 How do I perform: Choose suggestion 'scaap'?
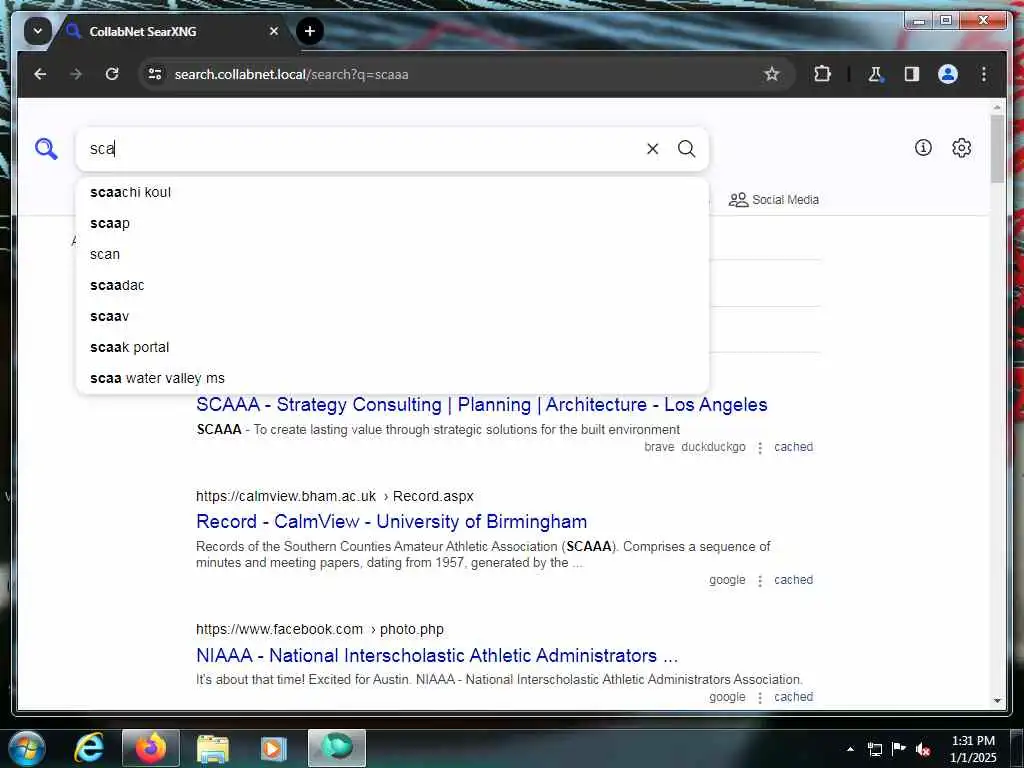click(x=392, y=223)
